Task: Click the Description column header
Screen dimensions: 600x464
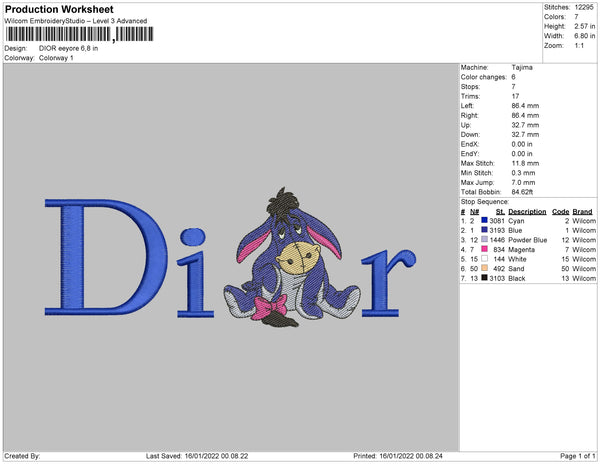Action: pyautogui.click(x=527, y=212)
